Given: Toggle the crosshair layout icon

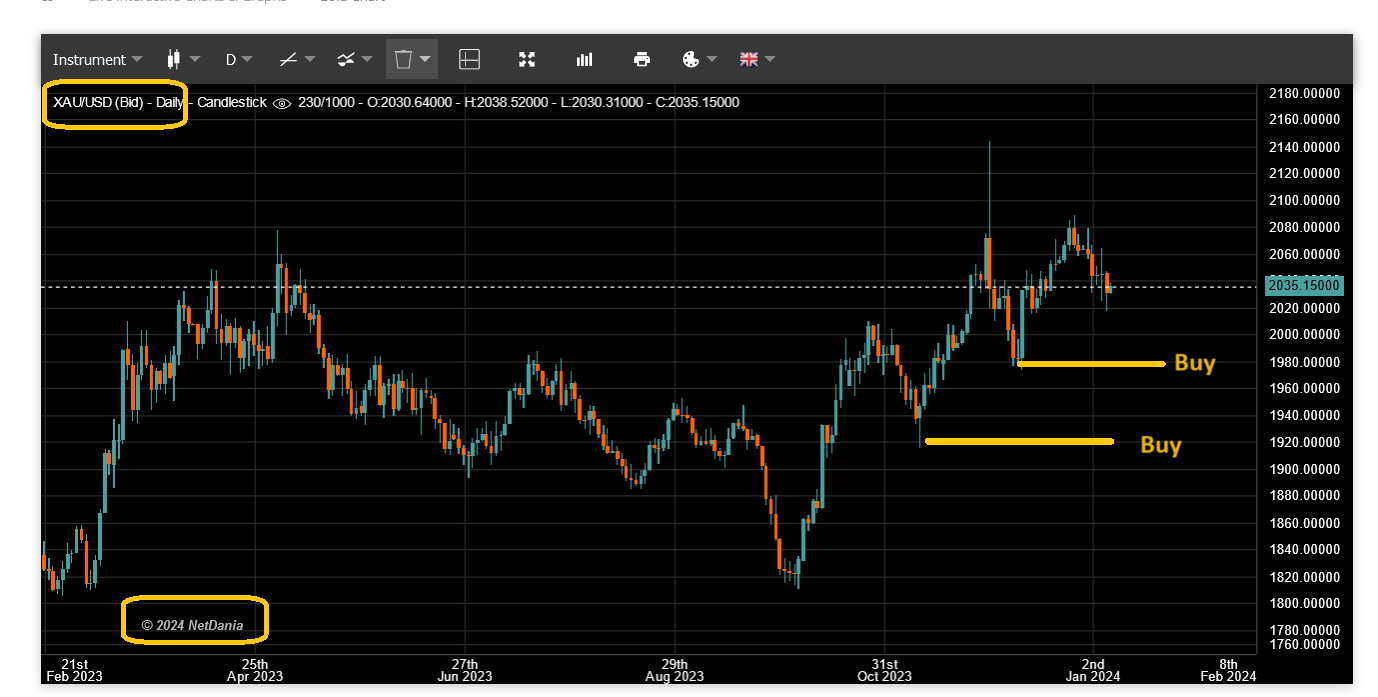Looking at the screenshot, I should pos(469,60).
